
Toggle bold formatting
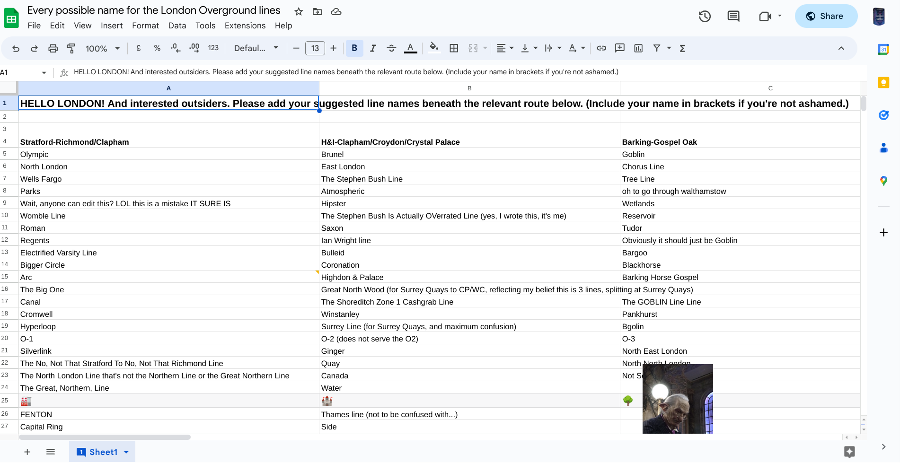point(354,49)
